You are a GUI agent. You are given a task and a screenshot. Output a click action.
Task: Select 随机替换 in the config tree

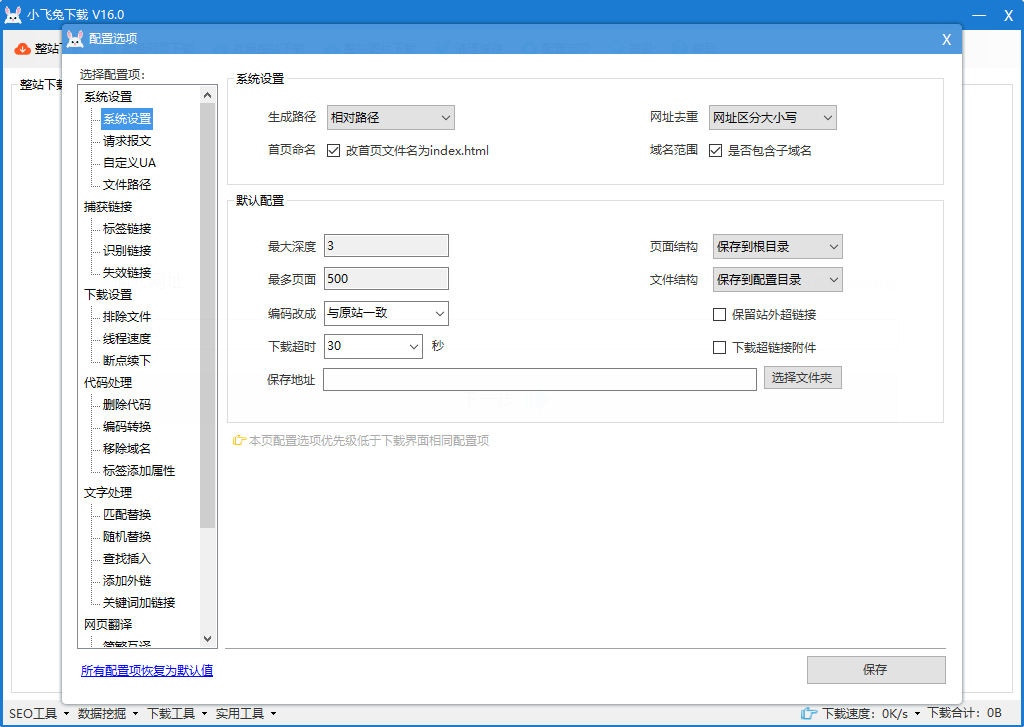point(127,537)
